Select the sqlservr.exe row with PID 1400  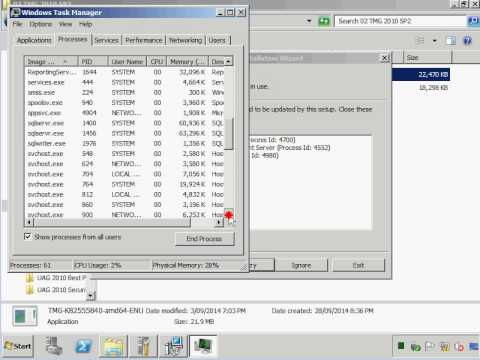pos(124,123)
